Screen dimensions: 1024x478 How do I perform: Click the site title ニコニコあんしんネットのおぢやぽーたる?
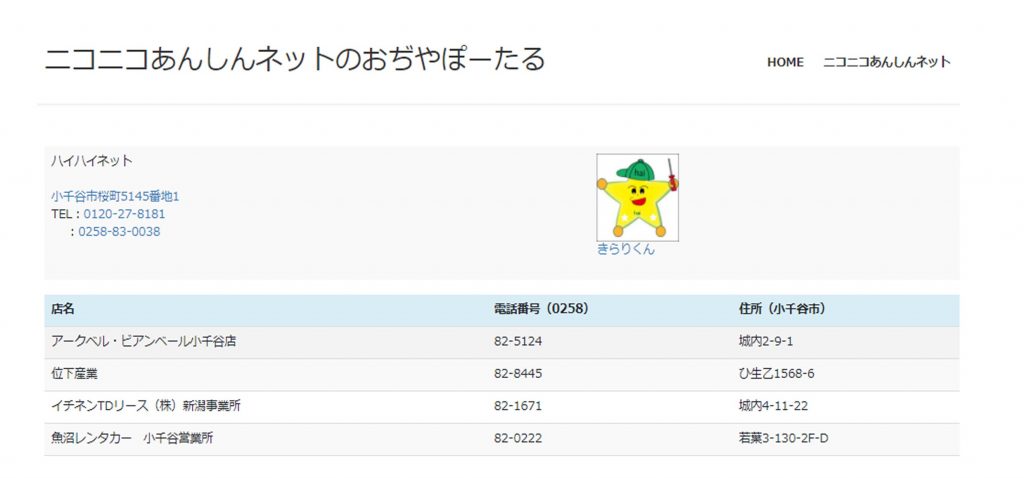pyautogui.click(x=295, y=59)
